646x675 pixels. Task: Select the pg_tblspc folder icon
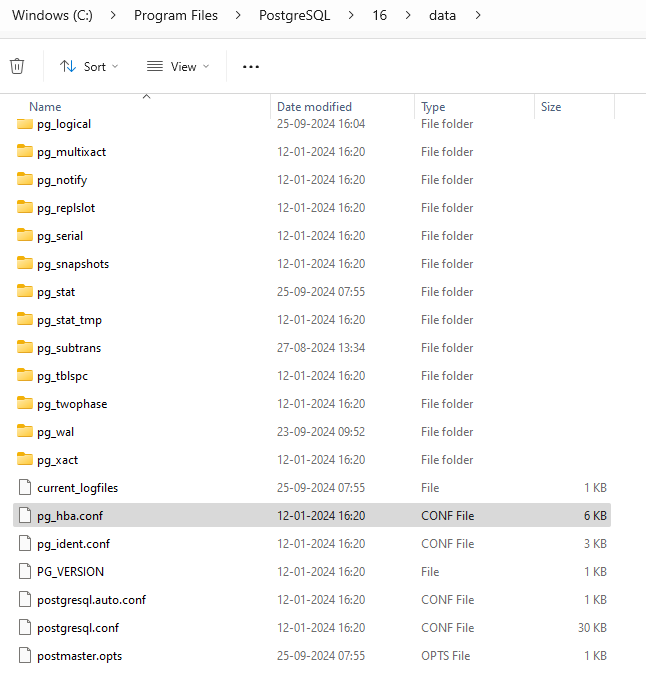pos(25,375)
